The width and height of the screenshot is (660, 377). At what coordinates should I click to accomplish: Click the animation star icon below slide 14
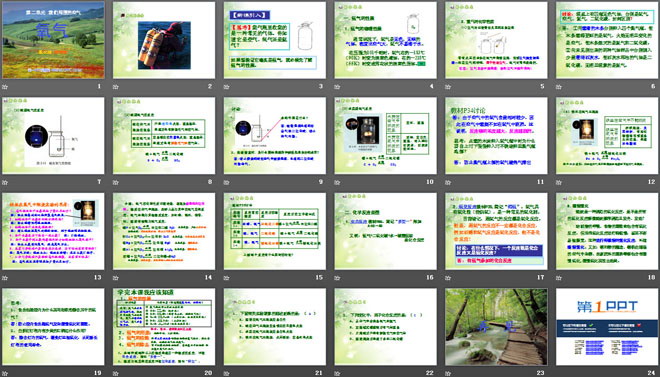116,278
